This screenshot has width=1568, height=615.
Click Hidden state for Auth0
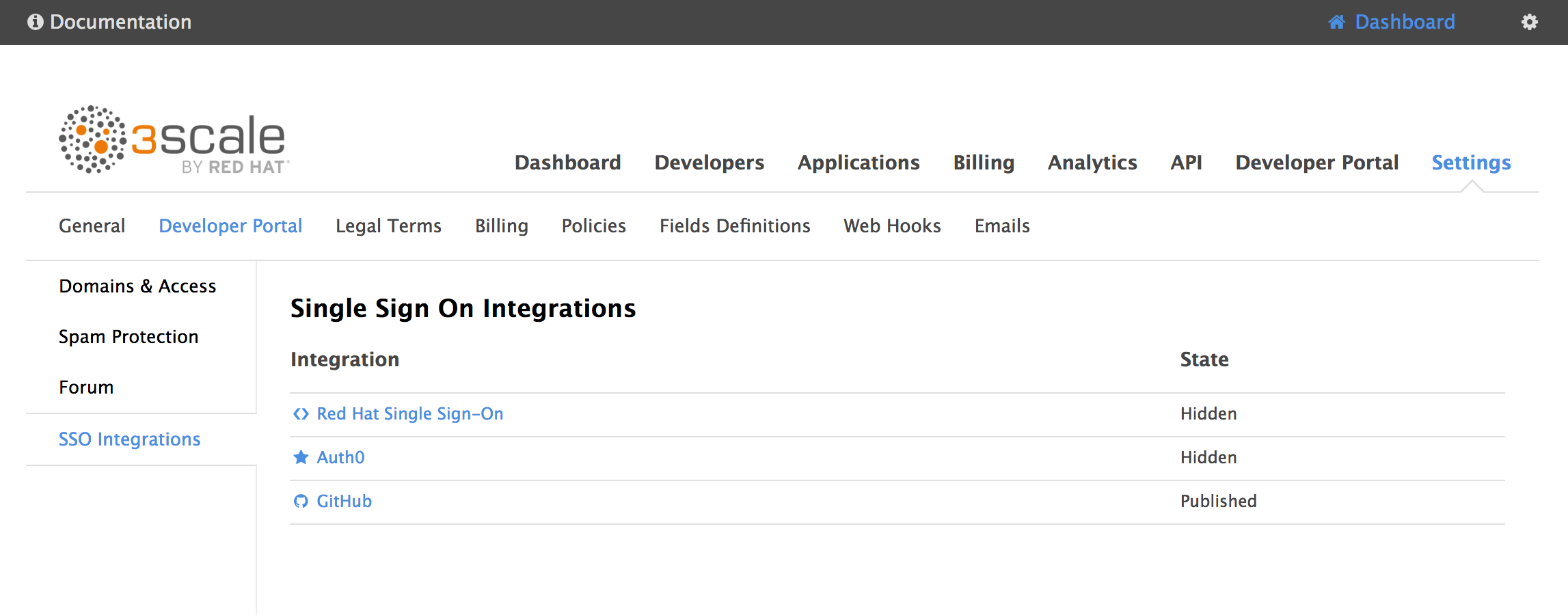coord(1208,457)
